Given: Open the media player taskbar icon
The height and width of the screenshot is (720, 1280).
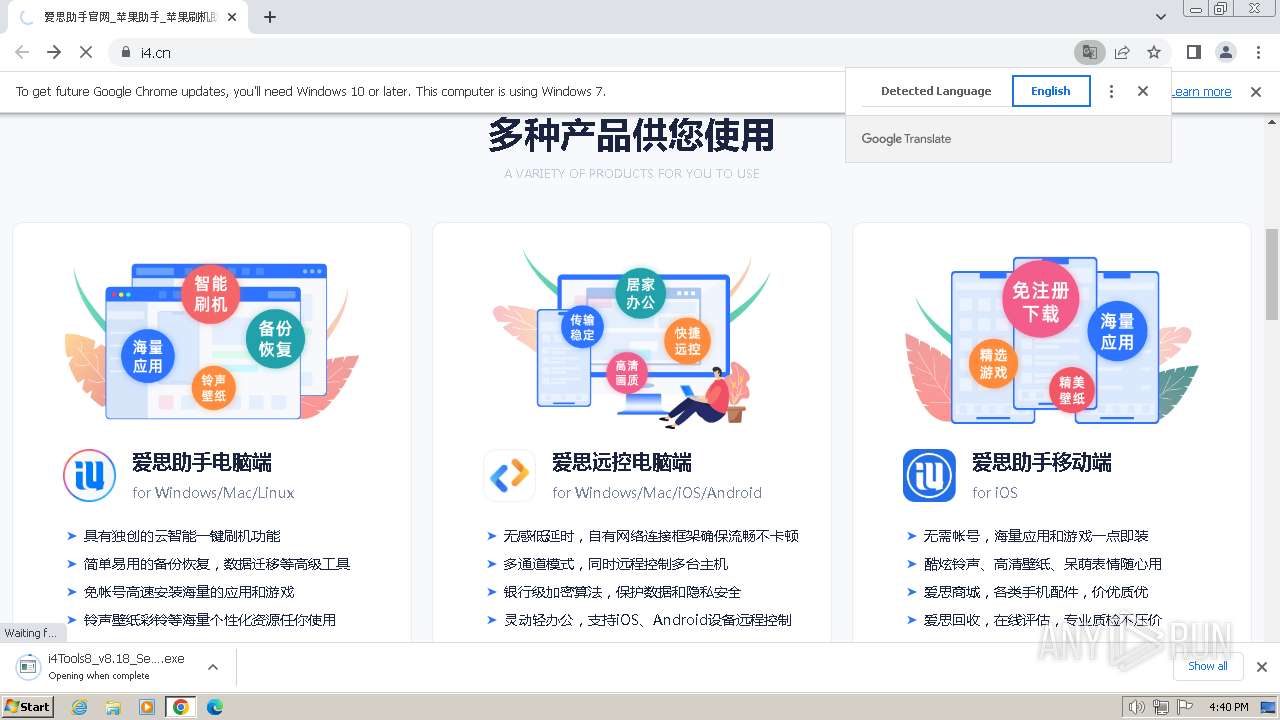Looking at the screenshot, I should click(147, 707).
